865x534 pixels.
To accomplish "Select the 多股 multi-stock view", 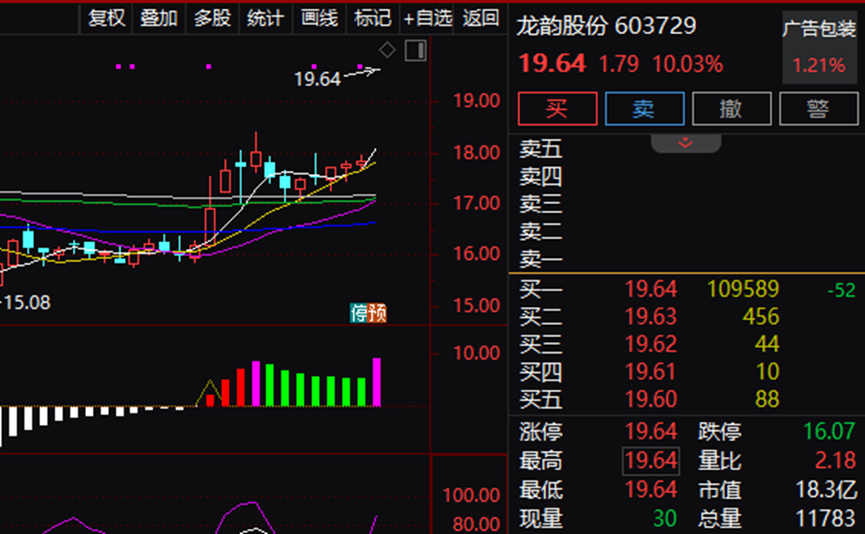I will point(212,18).
